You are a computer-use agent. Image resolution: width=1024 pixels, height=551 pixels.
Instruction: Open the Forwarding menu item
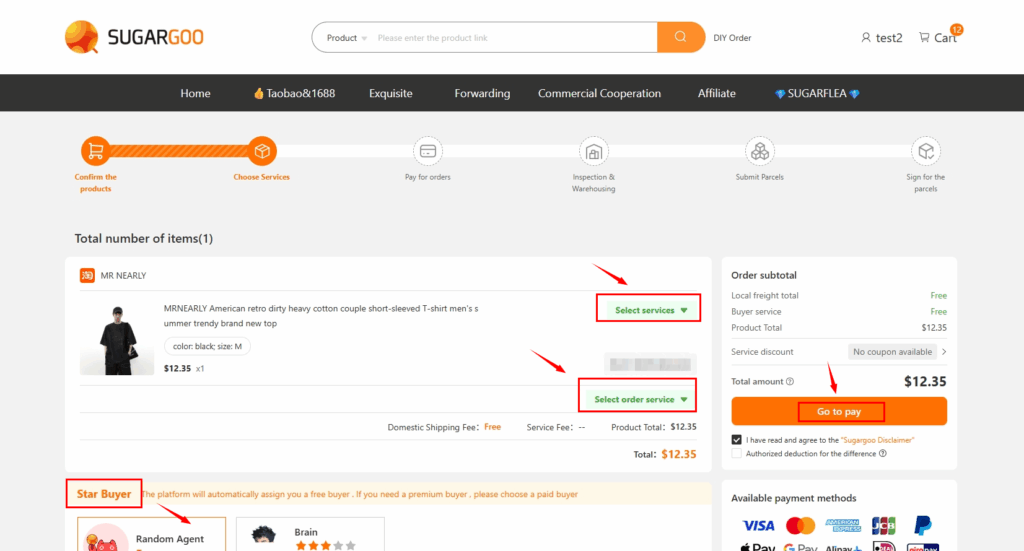(x=482, y=93)
